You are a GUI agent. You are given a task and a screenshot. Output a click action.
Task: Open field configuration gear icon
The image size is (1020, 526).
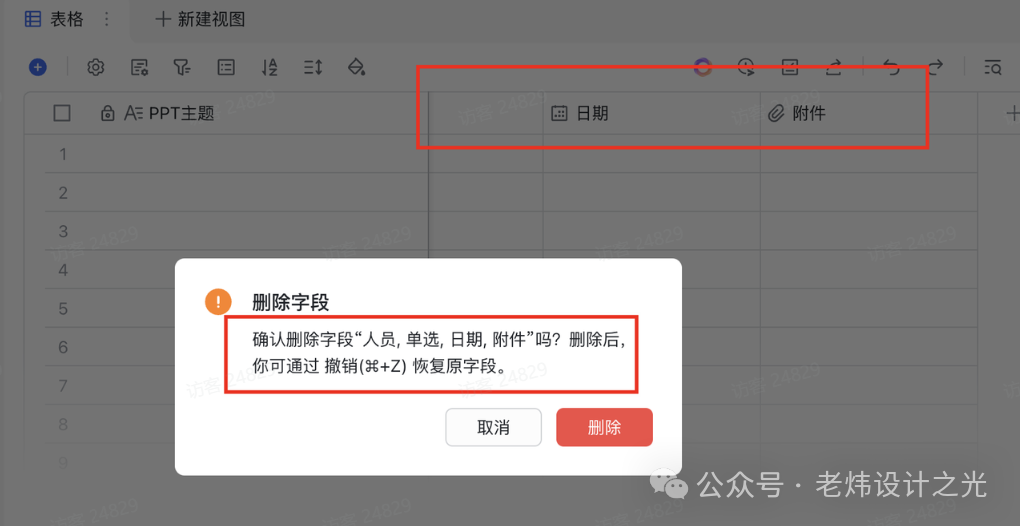96,66
